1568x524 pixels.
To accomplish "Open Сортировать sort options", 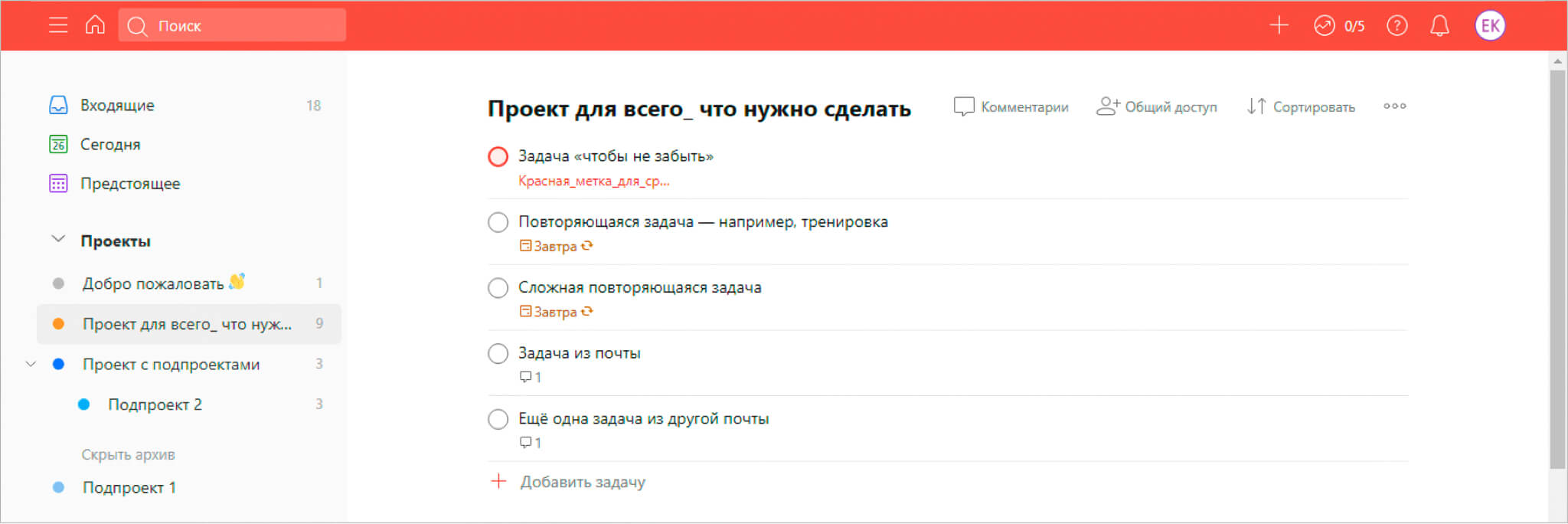I will point(1301,106).
